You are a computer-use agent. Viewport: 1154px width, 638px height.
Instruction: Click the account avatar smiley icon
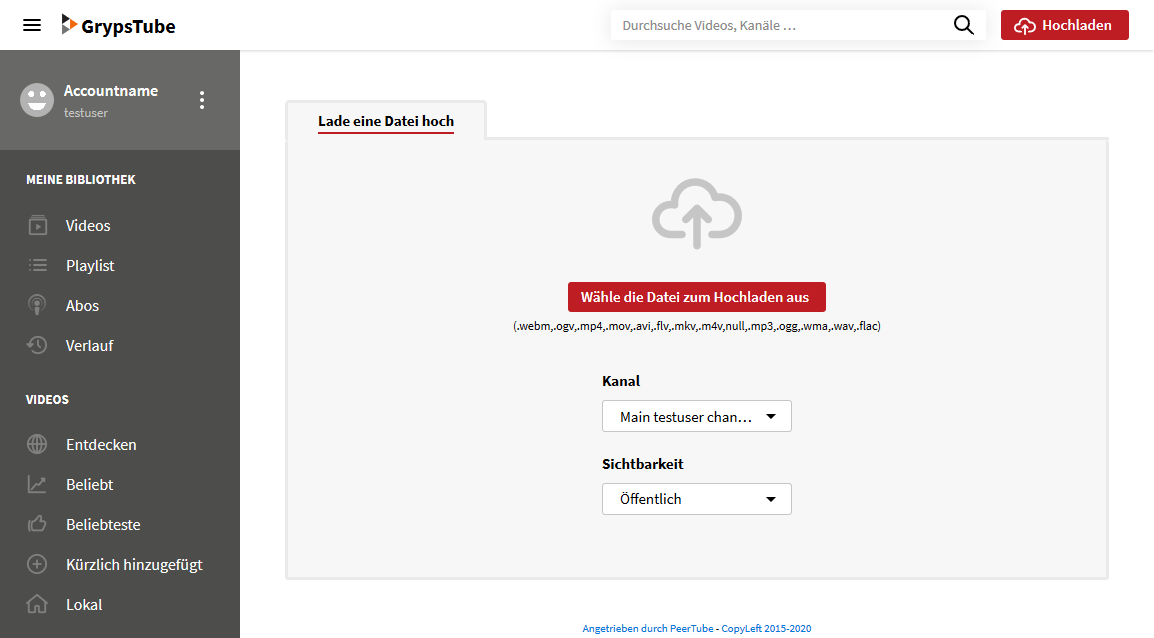pos(37,100)
